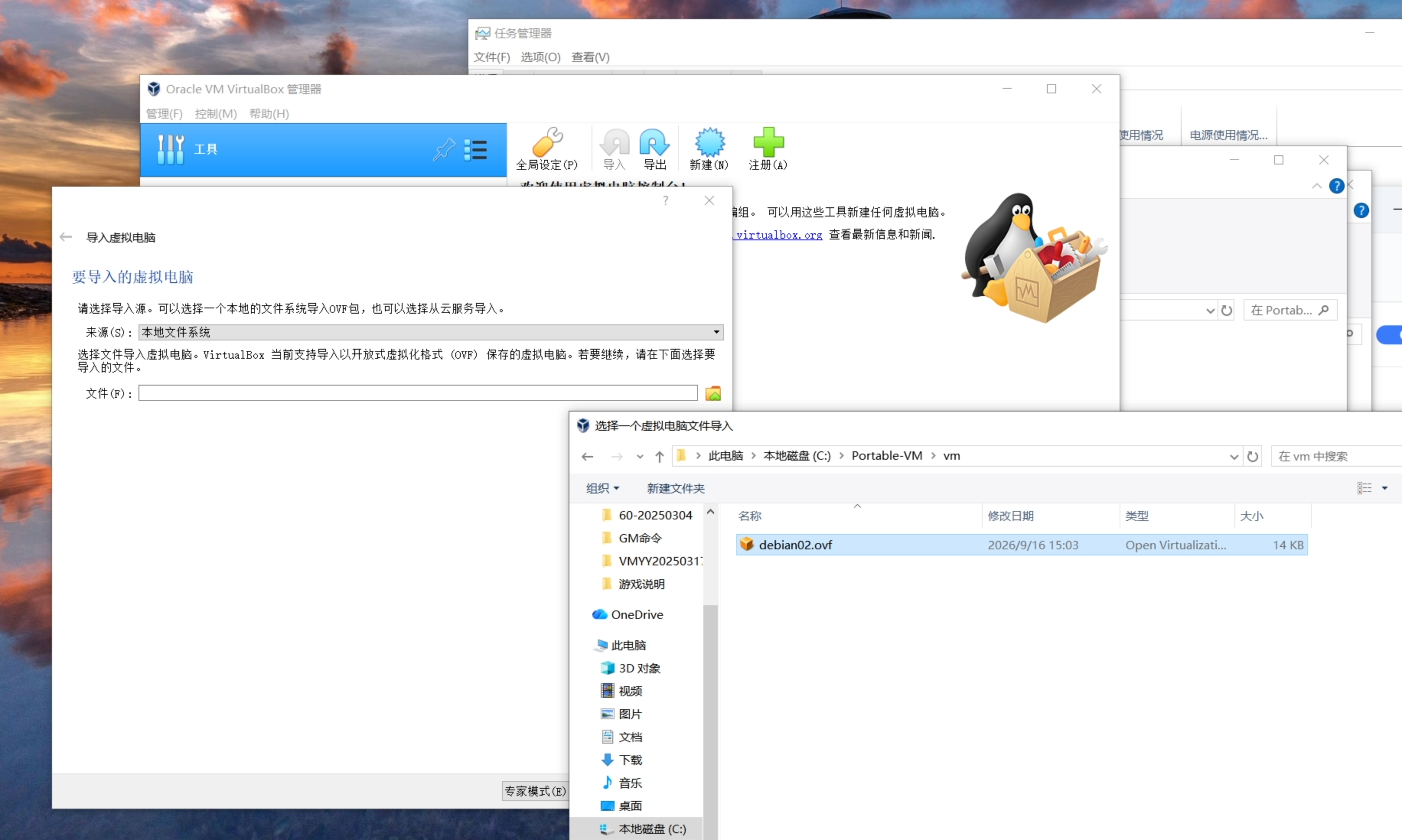Click the 文件(F) path input field
This screenshot has width=1402, height=840.
(x=418, y=393)
